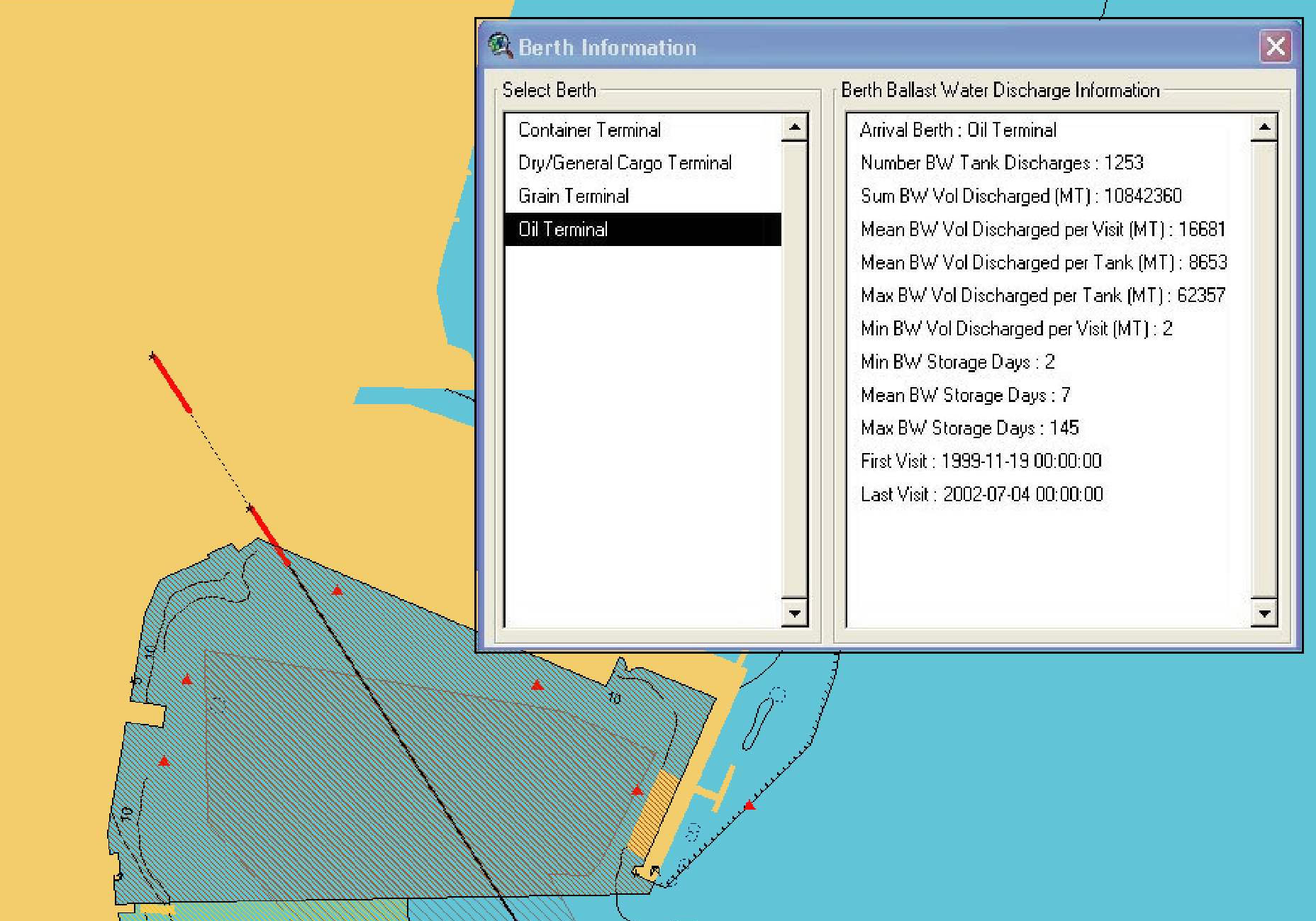Viewport: 1316px width, 921px height.
Task: Click the First Visit date line
Action: click(x=980, y=462)
